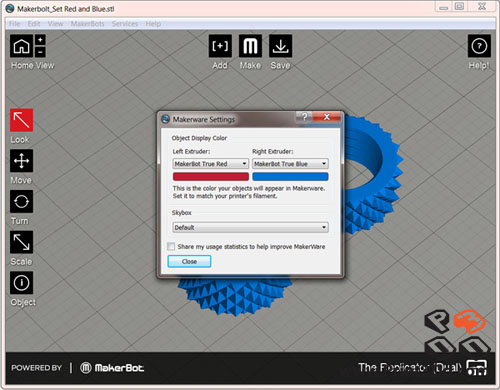The image size is (500, 390).
Task: Select the Scale tool
Action: pyautogui.click(x=21, y=242)
